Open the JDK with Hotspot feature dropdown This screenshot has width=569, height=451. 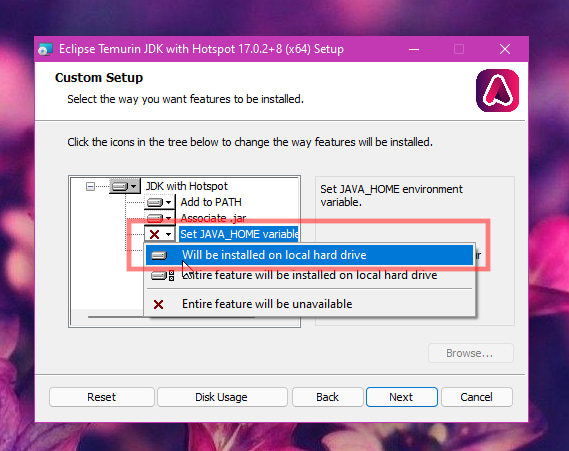125,186
